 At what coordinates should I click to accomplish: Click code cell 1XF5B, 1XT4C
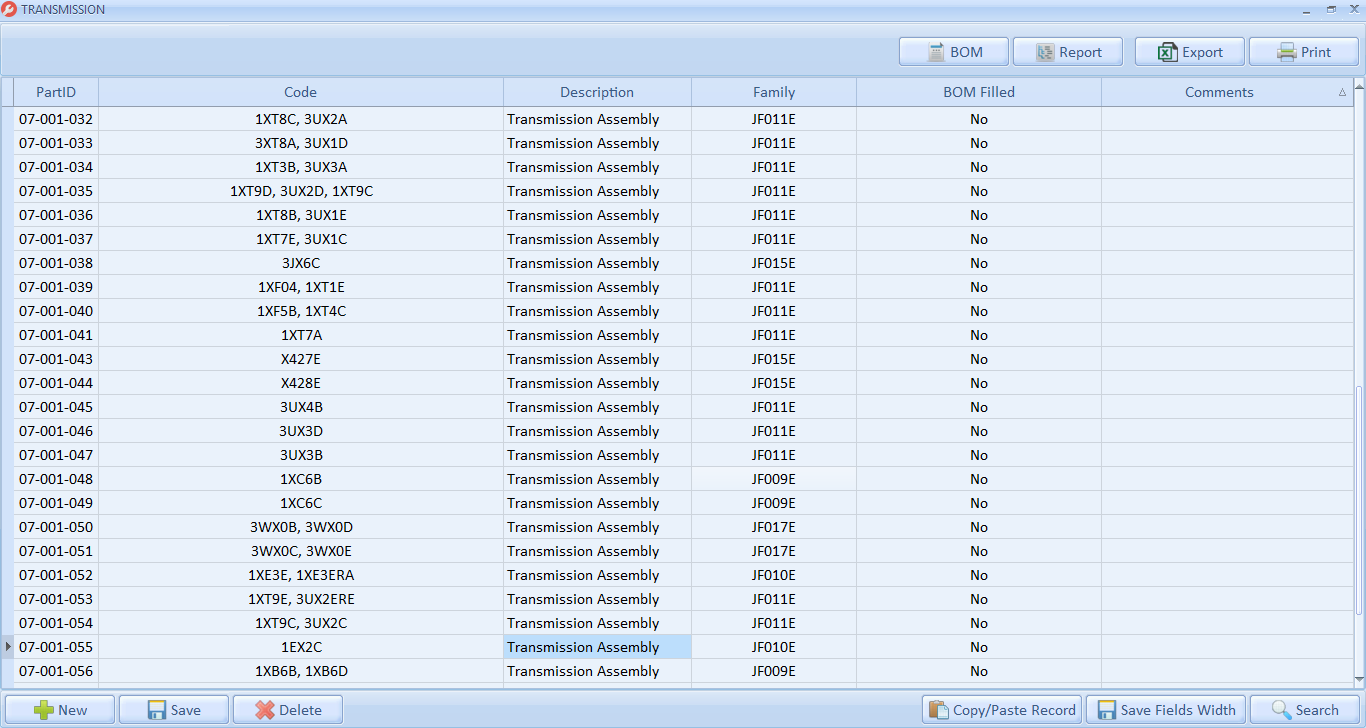tap(301, 311)
